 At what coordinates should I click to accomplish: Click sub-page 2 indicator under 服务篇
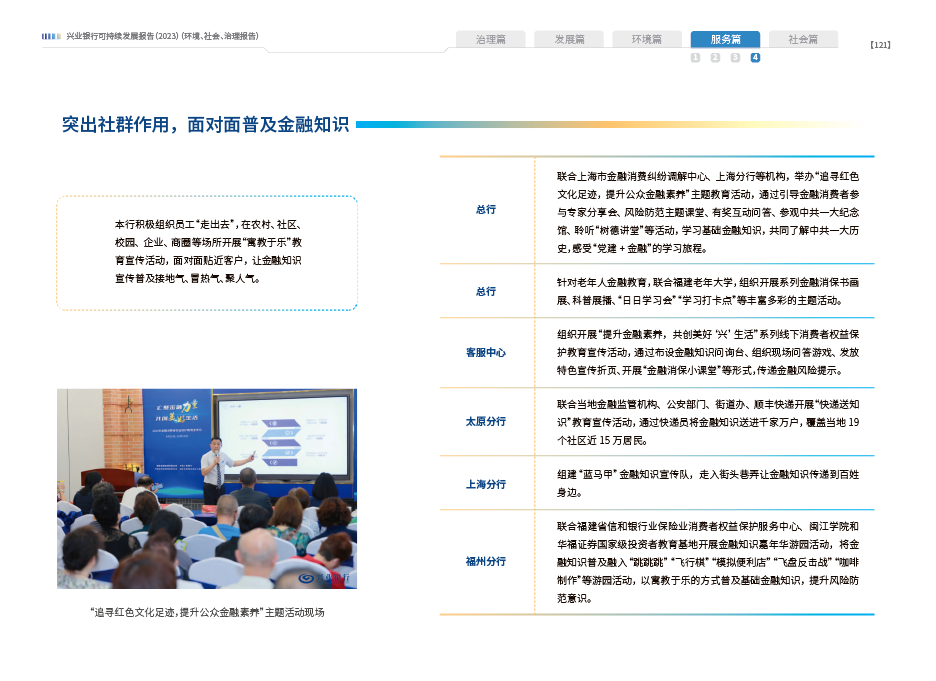715,58
